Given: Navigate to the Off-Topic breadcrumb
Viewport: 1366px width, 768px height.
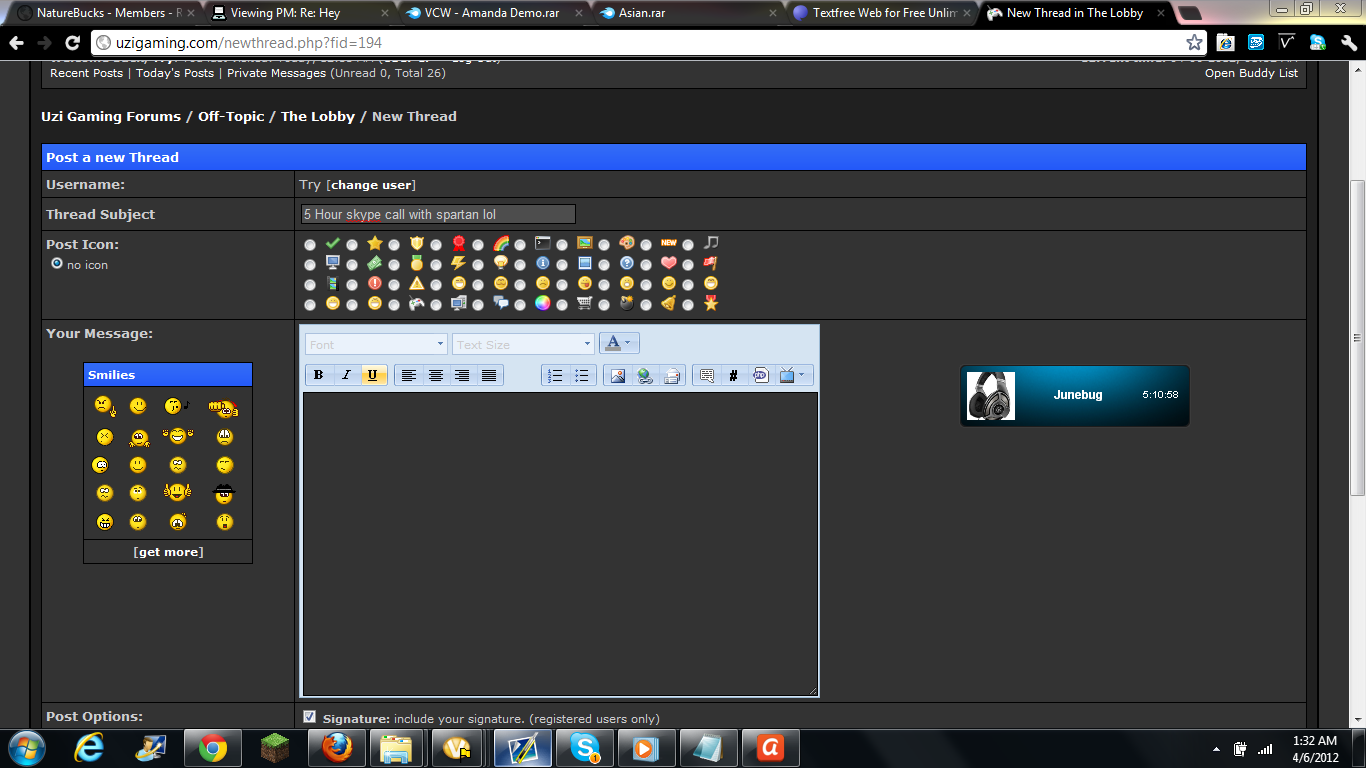Looking at the screenshot, I should pos(231,116).
